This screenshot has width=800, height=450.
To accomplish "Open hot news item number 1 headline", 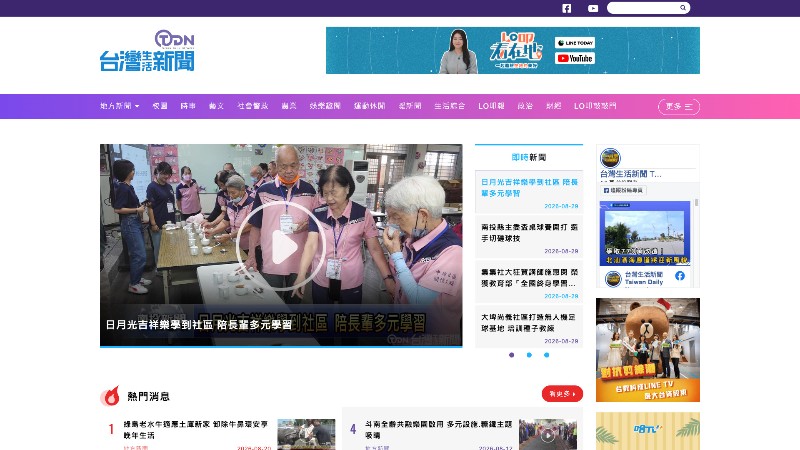I will tap(195, 430).
